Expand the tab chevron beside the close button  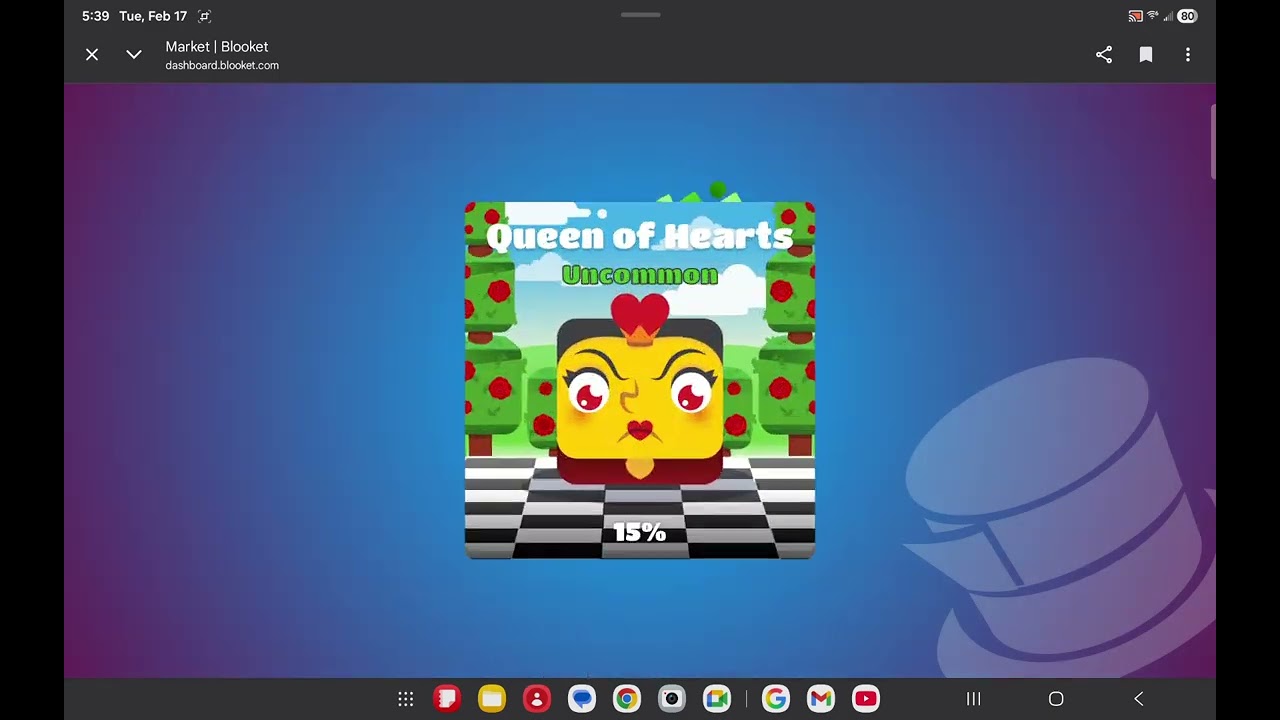point(134,55)
